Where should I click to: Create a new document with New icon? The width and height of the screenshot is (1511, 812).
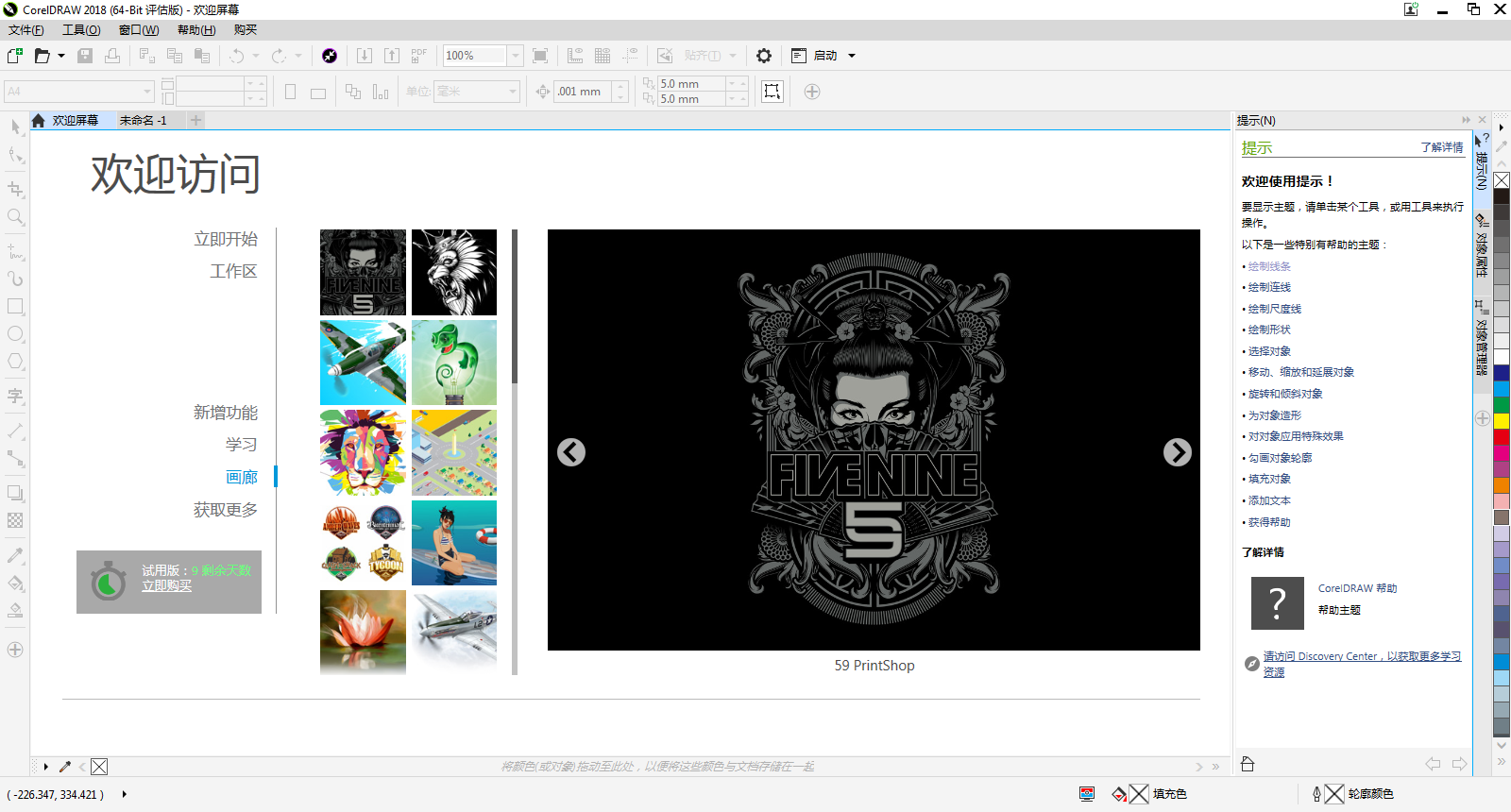15,56
